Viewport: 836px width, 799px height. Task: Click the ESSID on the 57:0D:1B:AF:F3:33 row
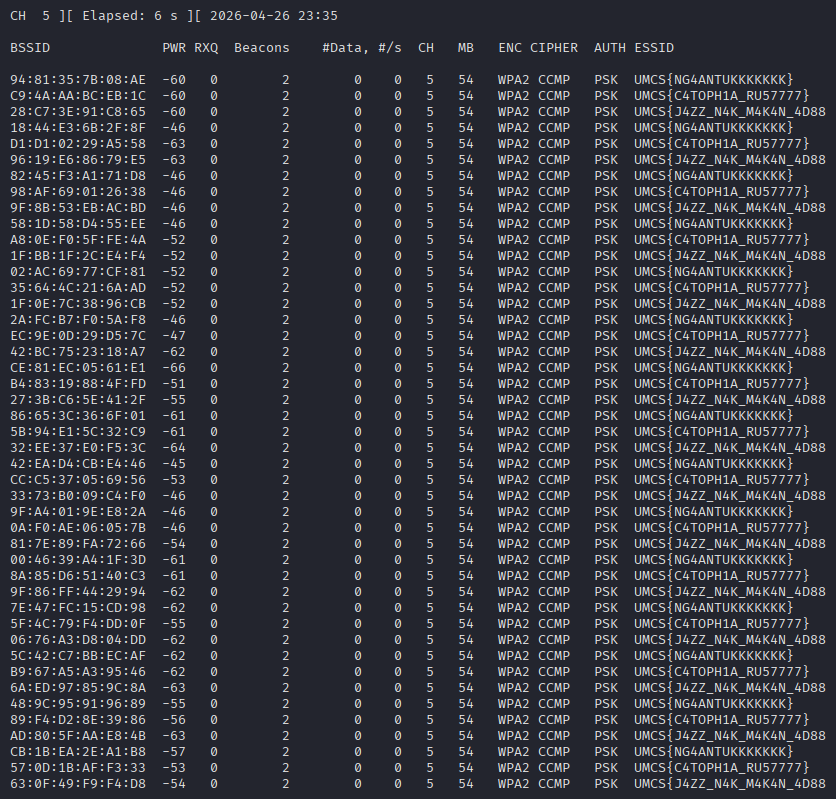click(721, 768)
